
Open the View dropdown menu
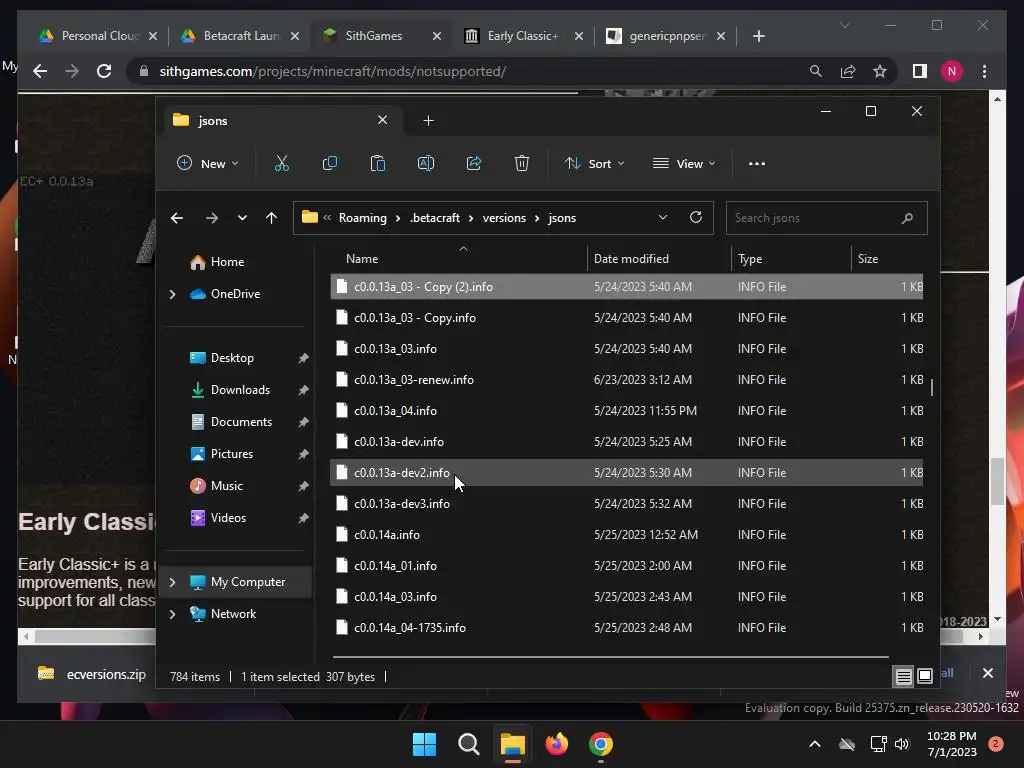684,163
